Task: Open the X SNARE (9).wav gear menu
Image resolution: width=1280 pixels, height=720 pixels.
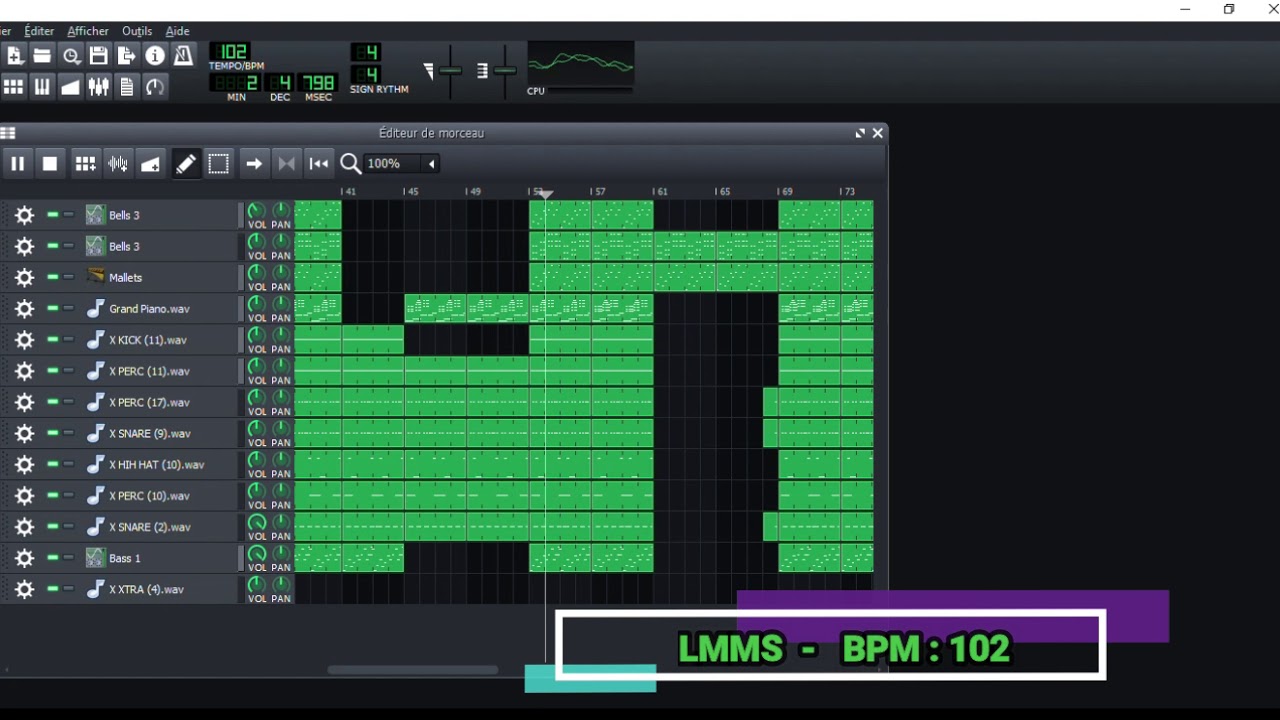Action: (24, 434)
